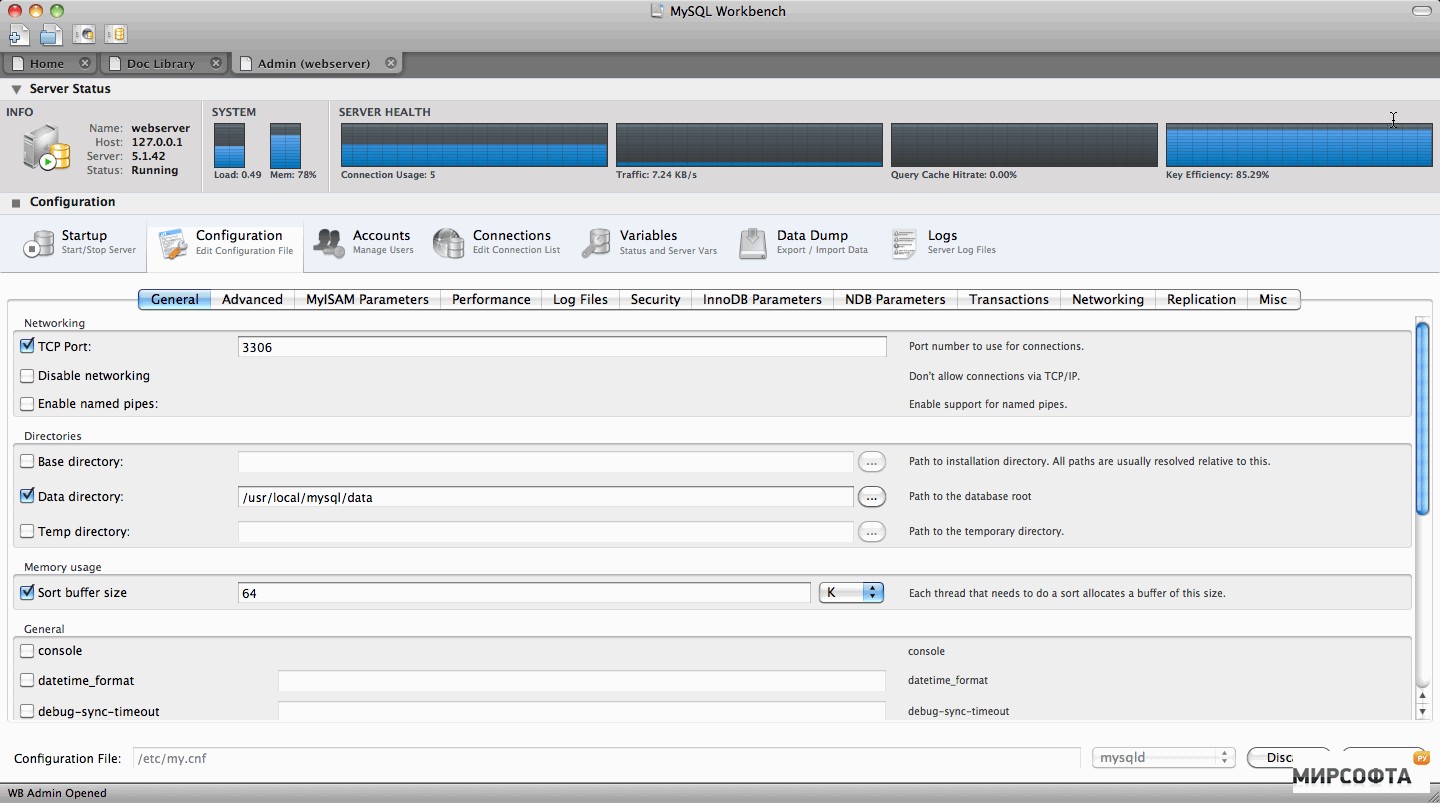Browse for Temp directory path
This screenshot has width=1440, height=803.
[x=872, y=532]
